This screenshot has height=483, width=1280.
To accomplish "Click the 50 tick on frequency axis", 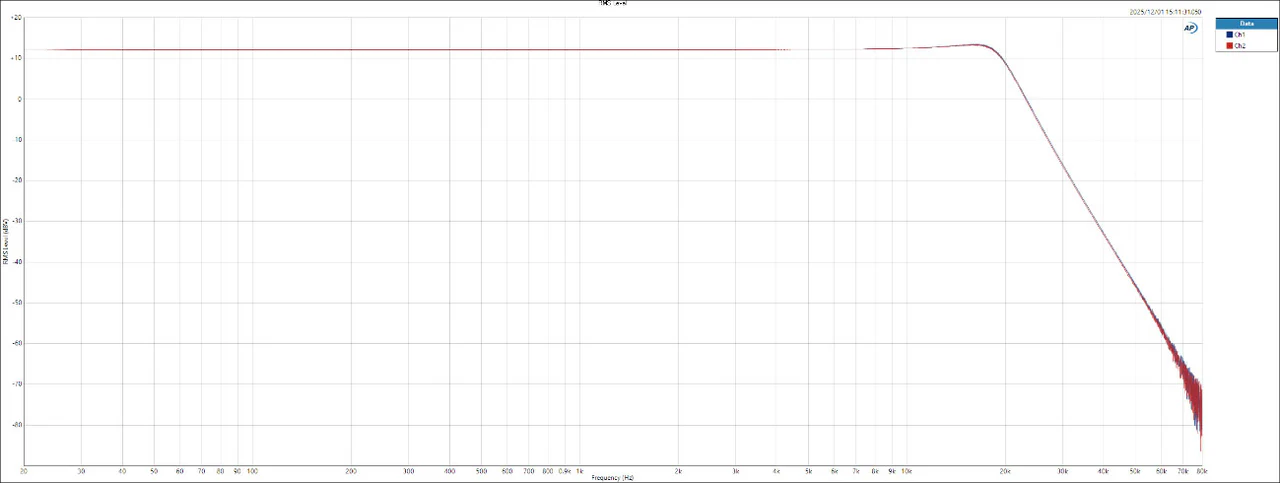I will [x=154, y=470].
